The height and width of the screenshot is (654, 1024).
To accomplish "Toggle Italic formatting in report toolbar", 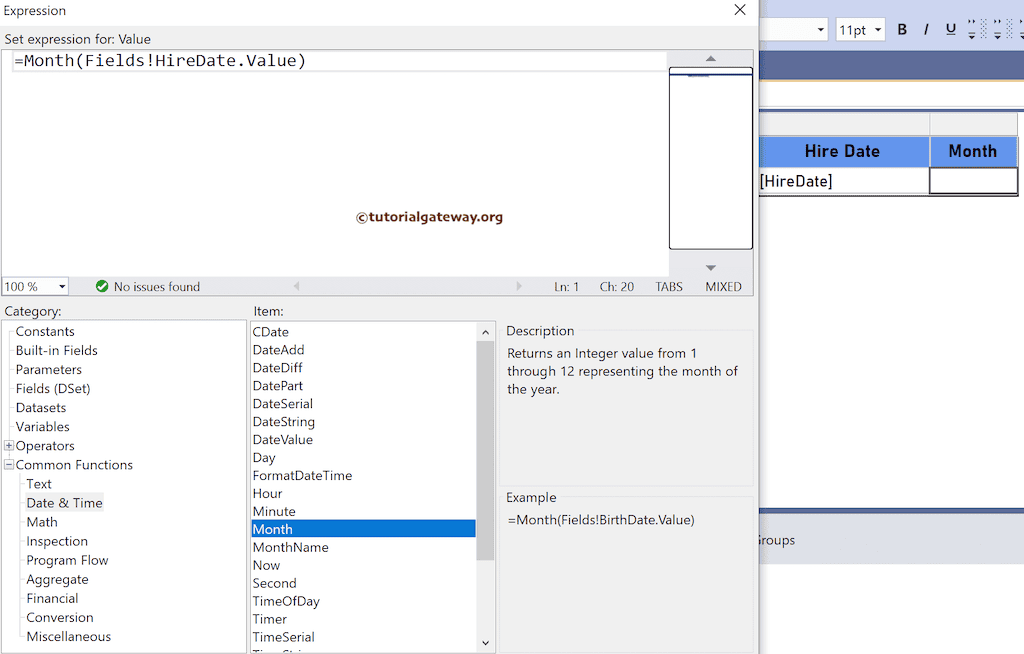I will 926,29.
